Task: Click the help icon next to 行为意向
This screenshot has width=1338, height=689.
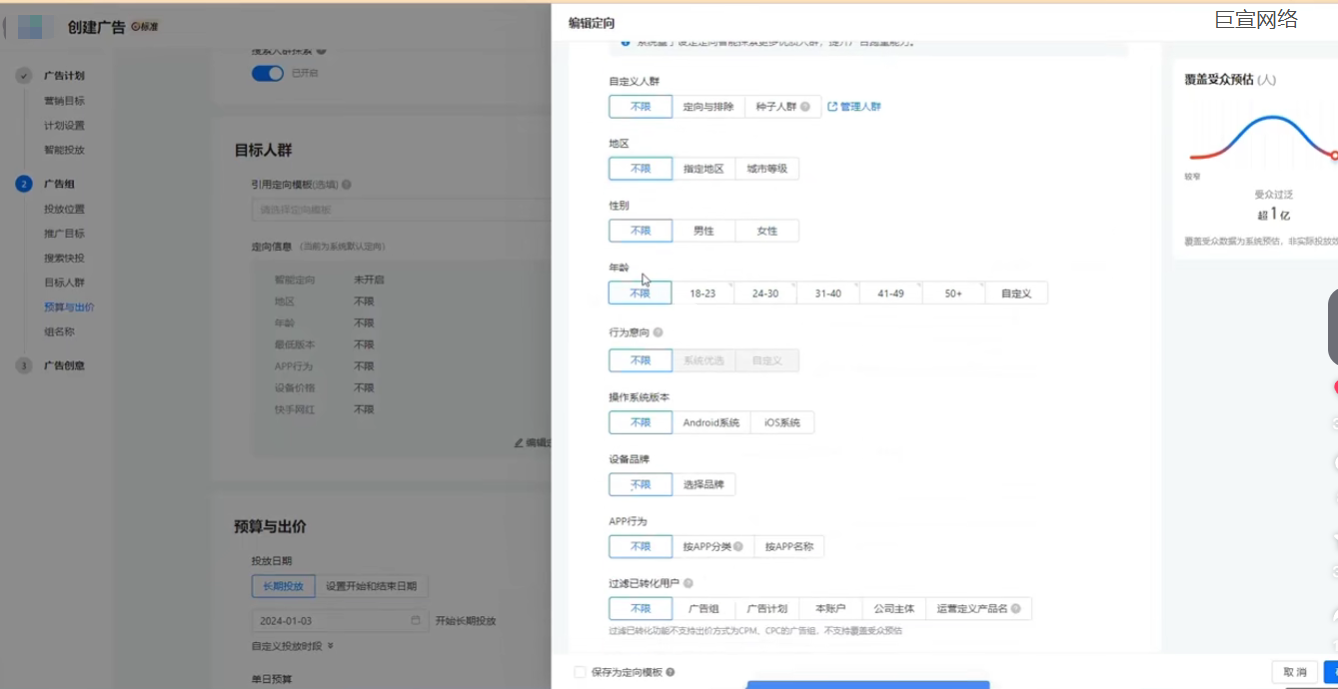Action: click(x=658, y=332)
